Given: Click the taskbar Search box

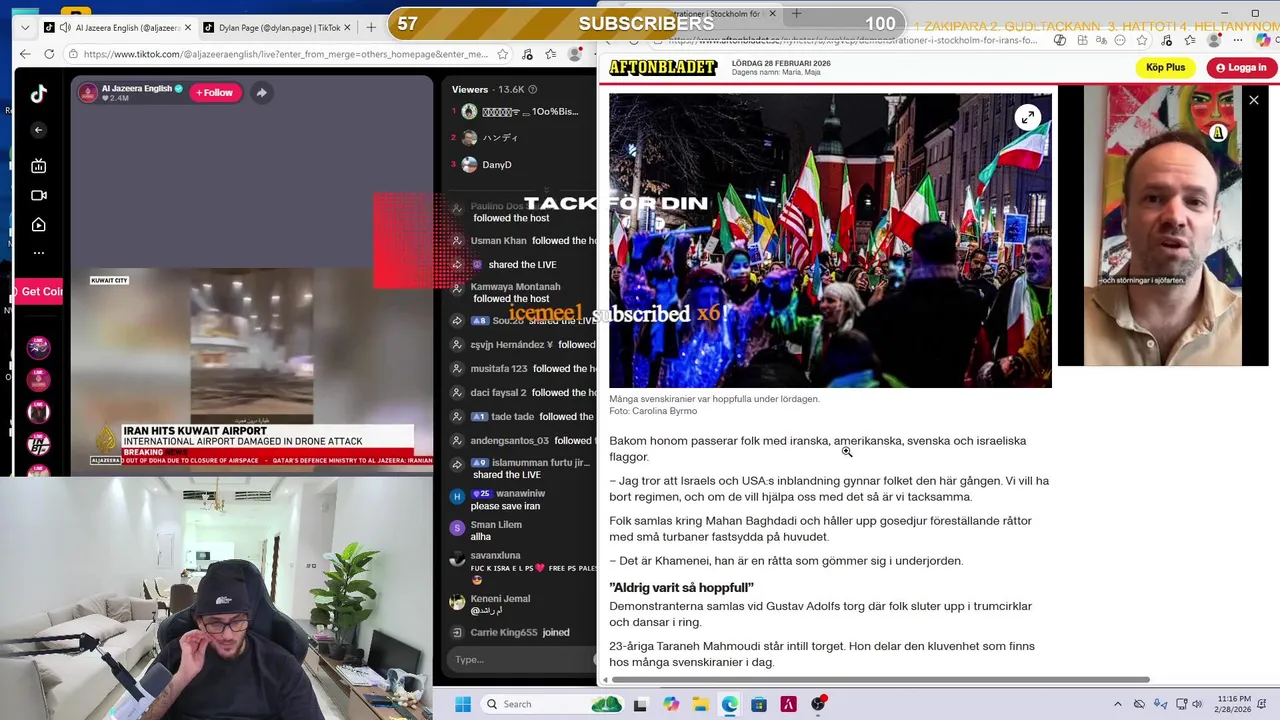Looking at the screenshot, I should [x=552, y=704].
